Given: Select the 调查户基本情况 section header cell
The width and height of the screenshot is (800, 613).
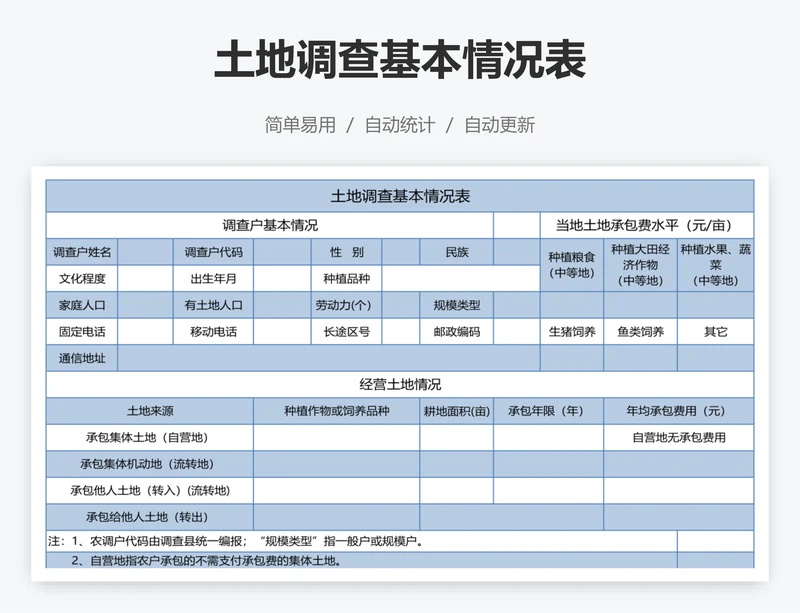Looking at the screenshot, I should pos(269,225).
